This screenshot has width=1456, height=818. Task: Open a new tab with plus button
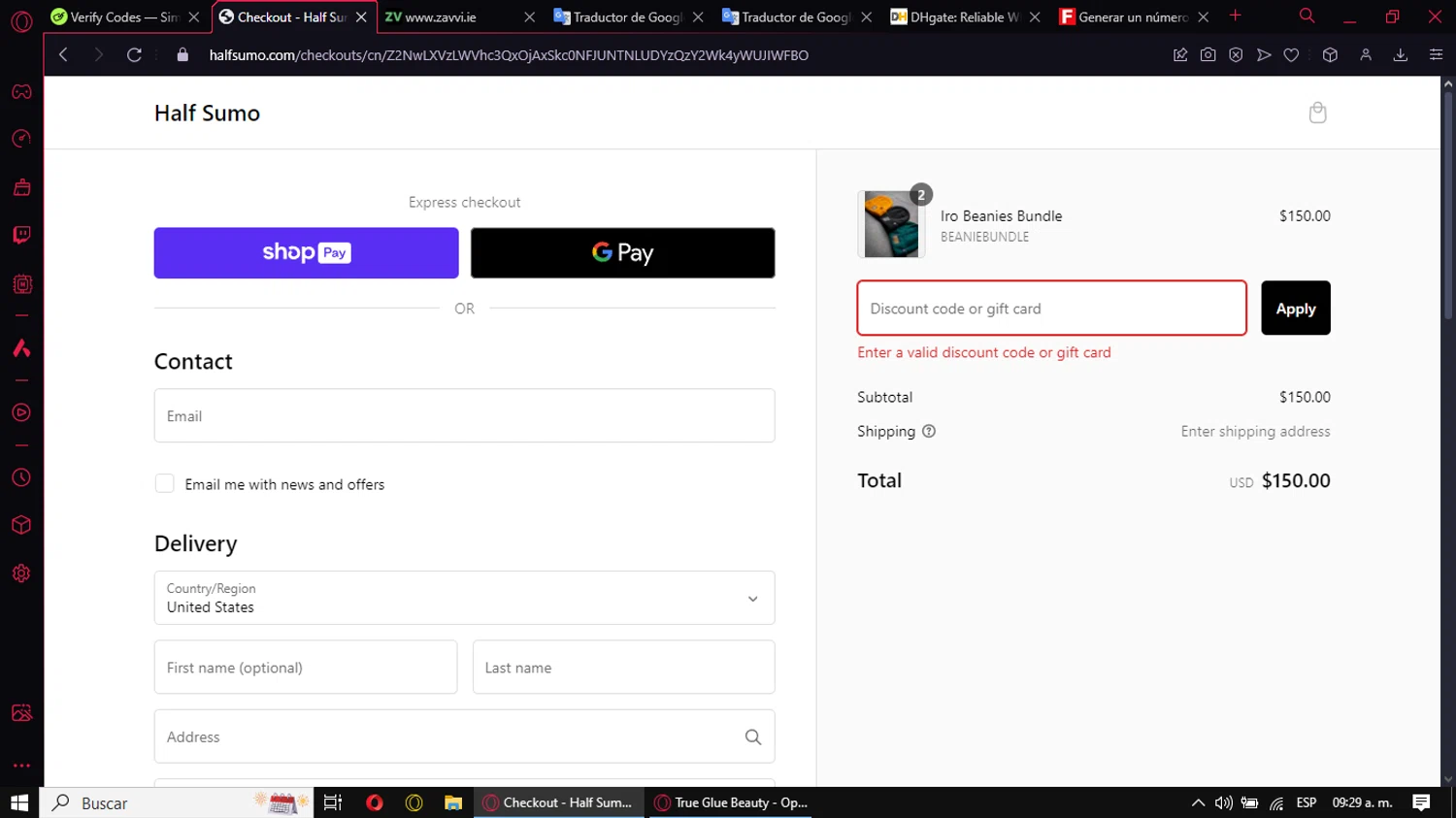1235,16
